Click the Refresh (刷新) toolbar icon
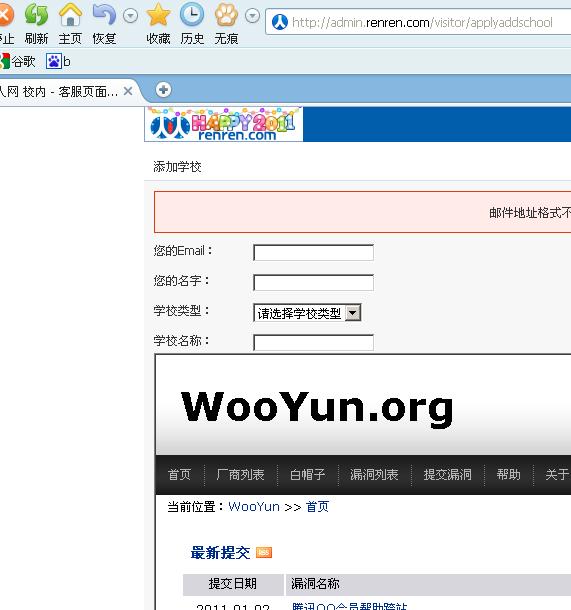 point(37,15)
